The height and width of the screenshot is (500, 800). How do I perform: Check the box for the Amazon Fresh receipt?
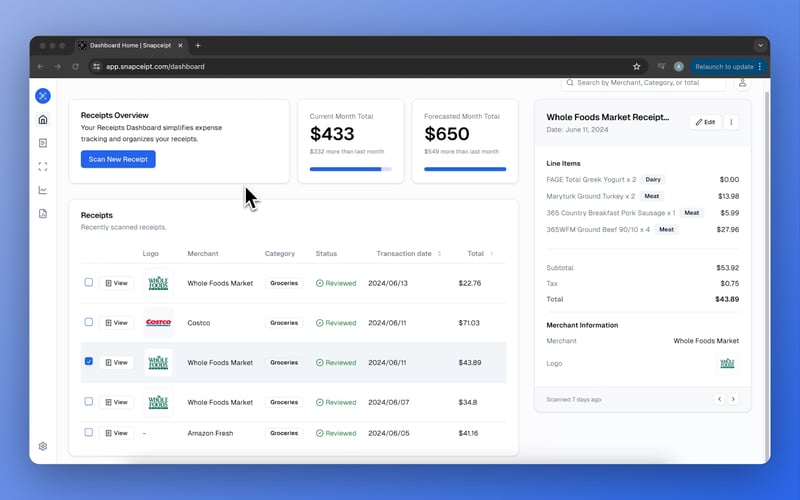point(89,432)
